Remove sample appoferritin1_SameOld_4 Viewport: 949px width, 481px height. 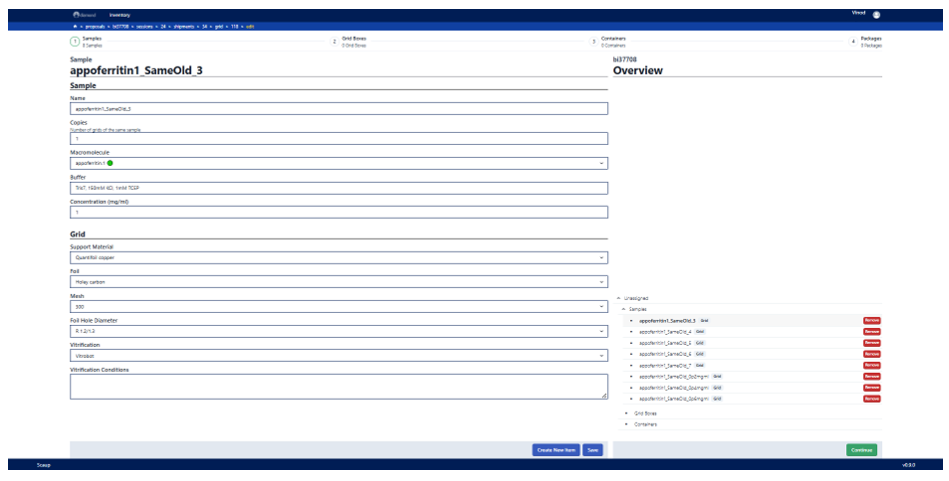(x=872, y=332)
